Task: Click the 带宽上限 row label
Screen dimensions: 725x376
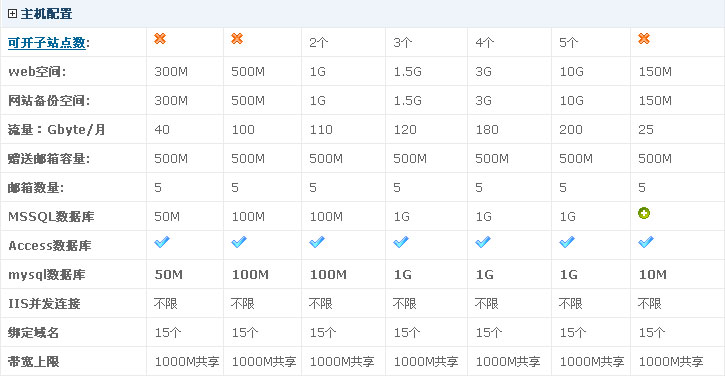Action: coord(33,361)
